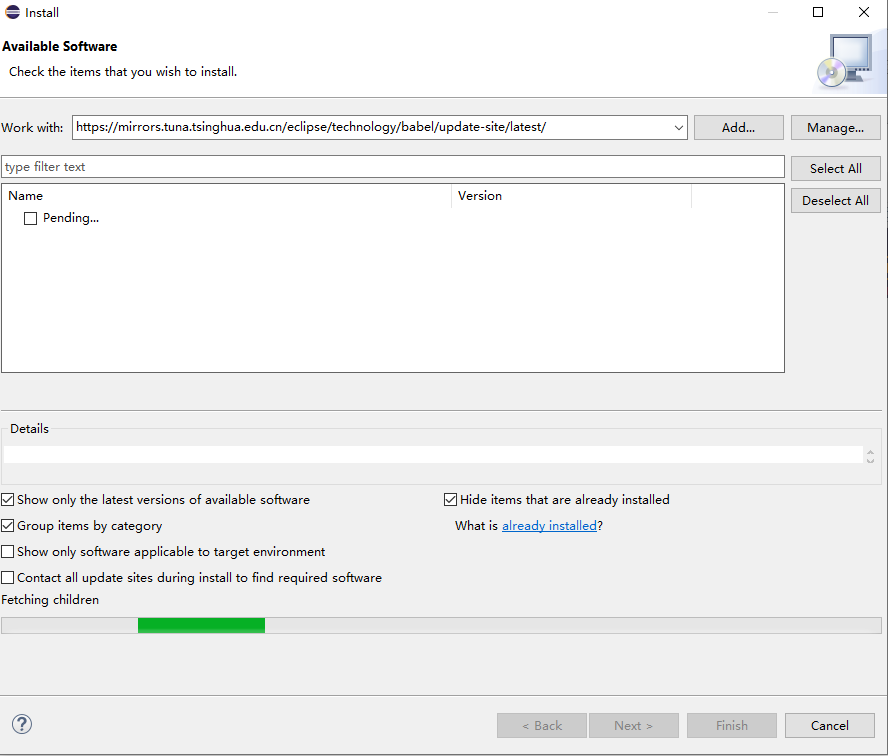This screenshot has height=756, width=888.
Task: Maximize the Install dialog window
Action: pyautogui.click(x=818, y=13)
